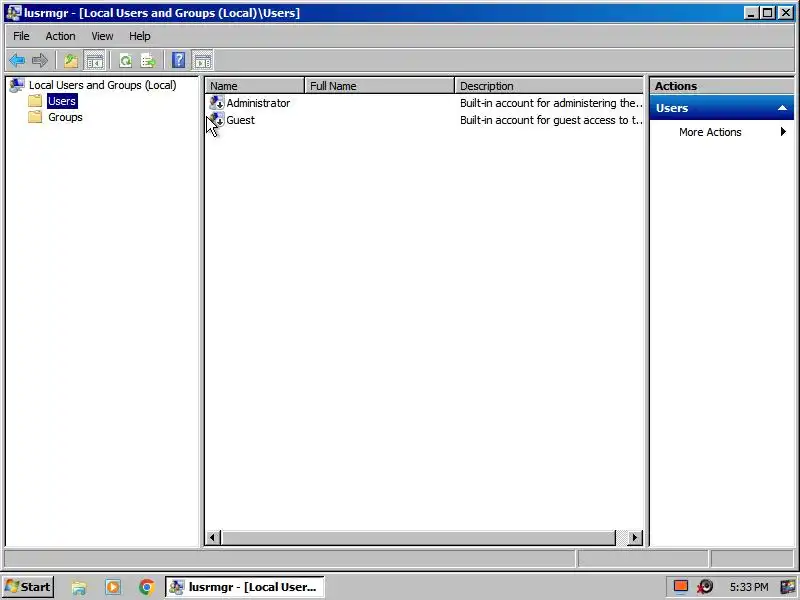800x600 pixels.
Task: Click the tray icon with red X
Action: pos(705,587)
